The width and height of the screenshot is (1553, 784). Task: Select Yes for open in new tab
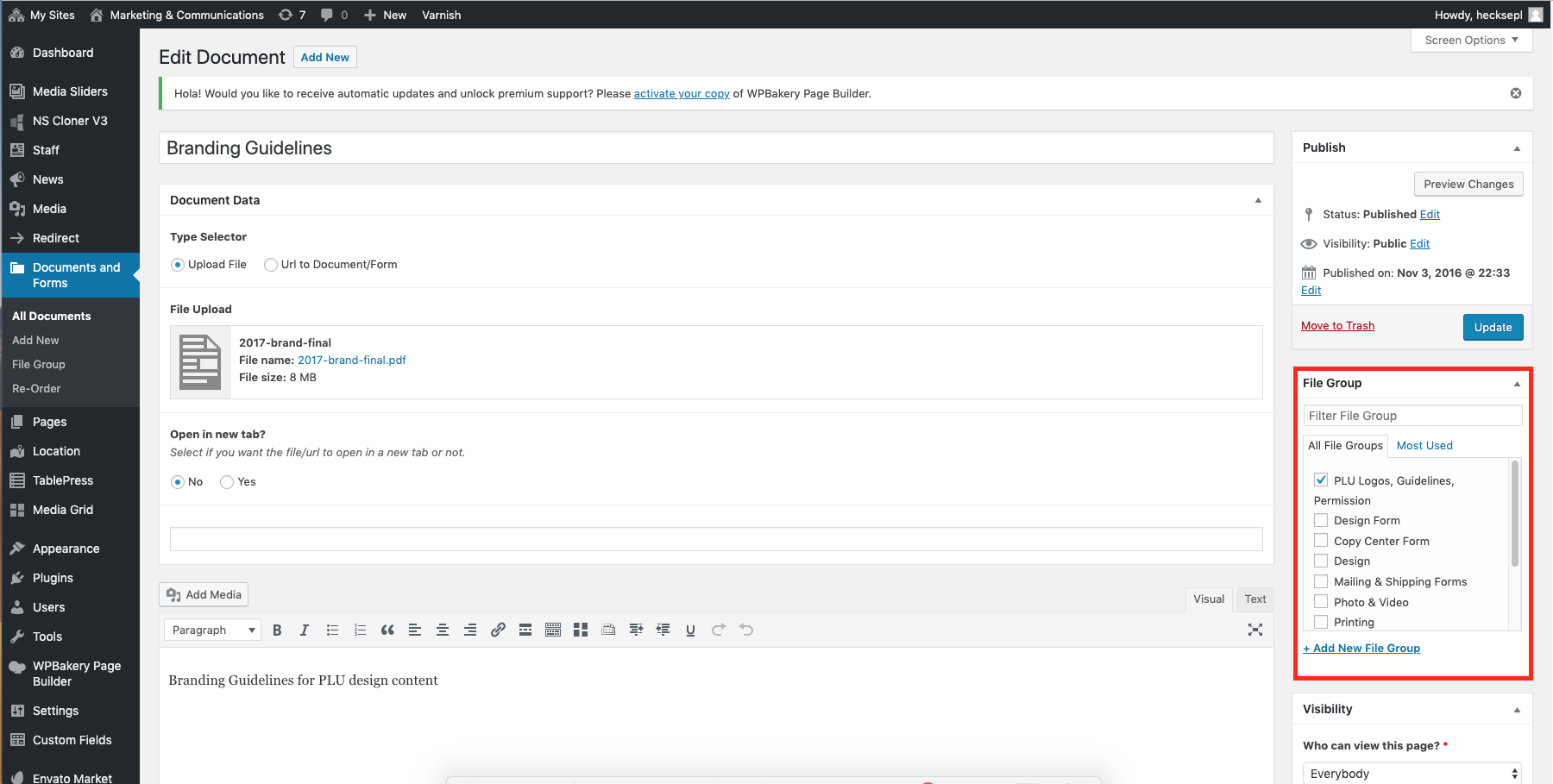(x=227, y=482)
